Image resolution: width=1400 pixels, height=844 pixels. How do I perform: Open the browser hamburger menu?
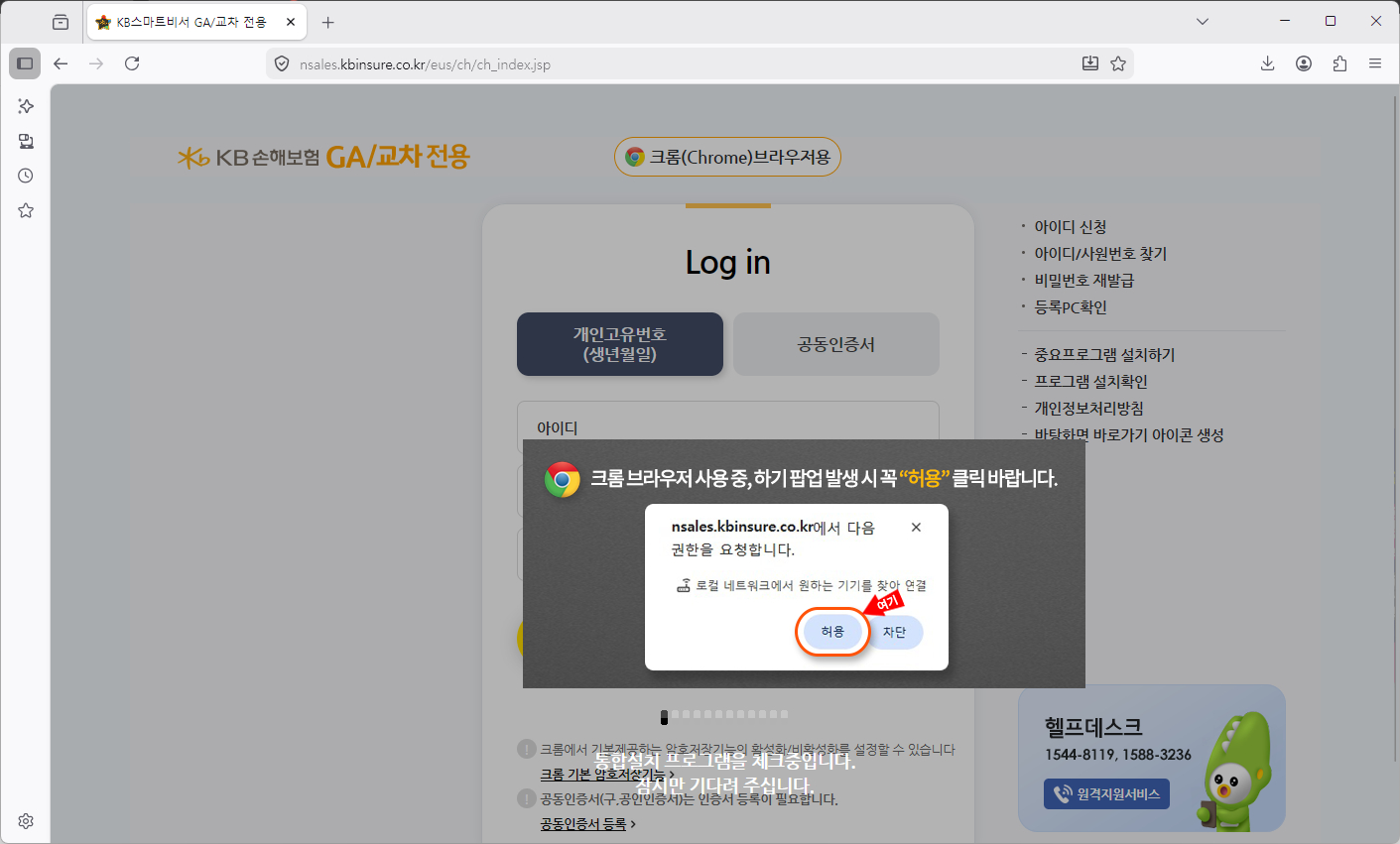(x=1375, y=63)
